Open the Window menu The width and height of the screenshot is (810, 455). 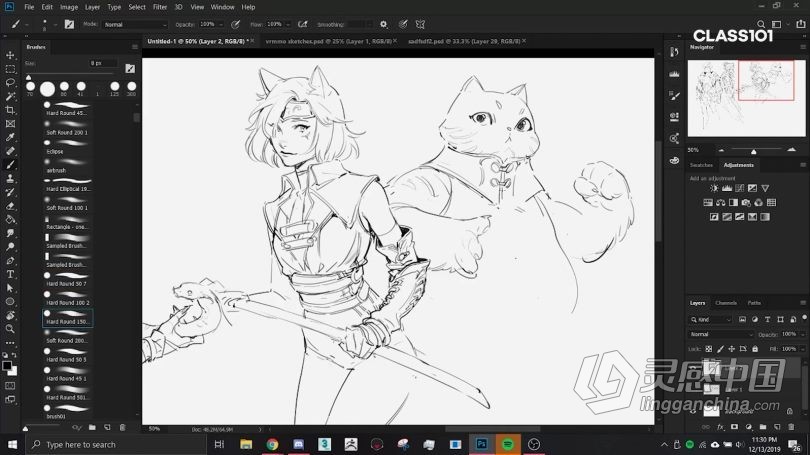click(222, 7)
